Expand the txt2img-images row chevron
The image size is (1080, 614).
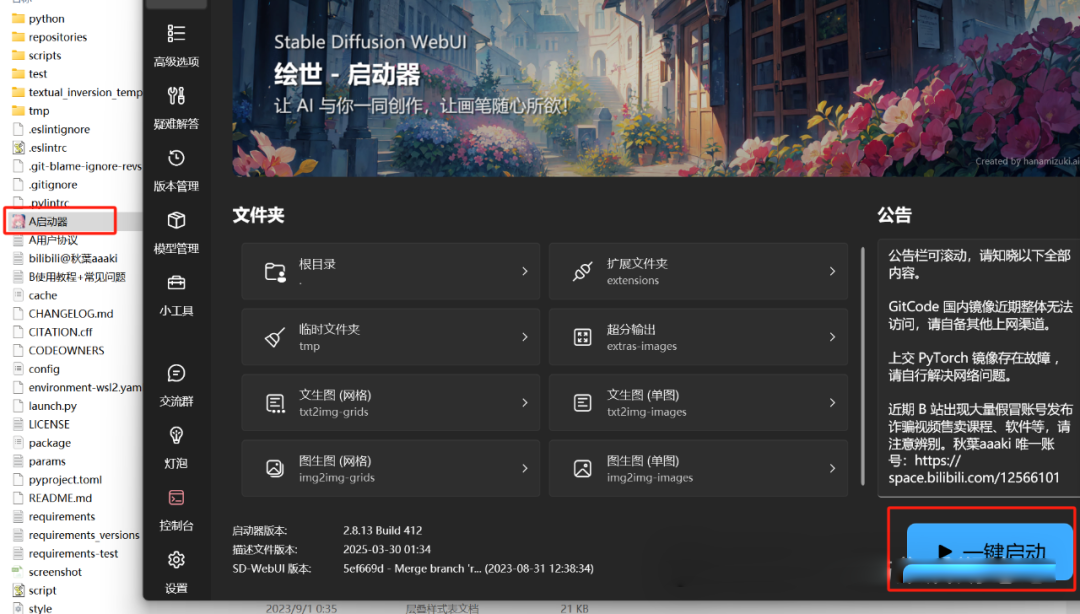832,402
